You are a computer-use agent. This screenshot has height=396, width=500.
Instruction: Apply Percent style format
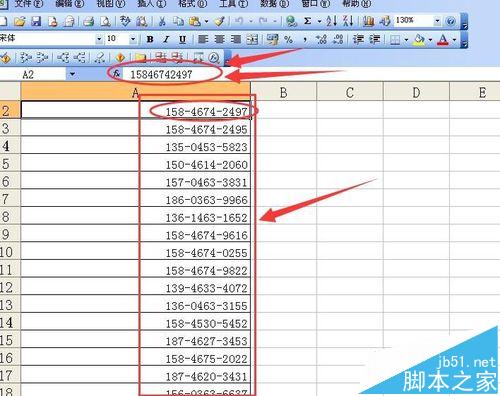[289, 40]
